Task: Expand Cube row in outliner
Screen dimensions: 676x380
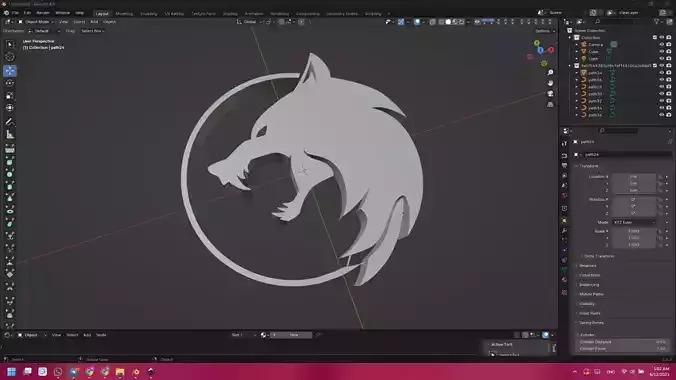Action: 576,51
